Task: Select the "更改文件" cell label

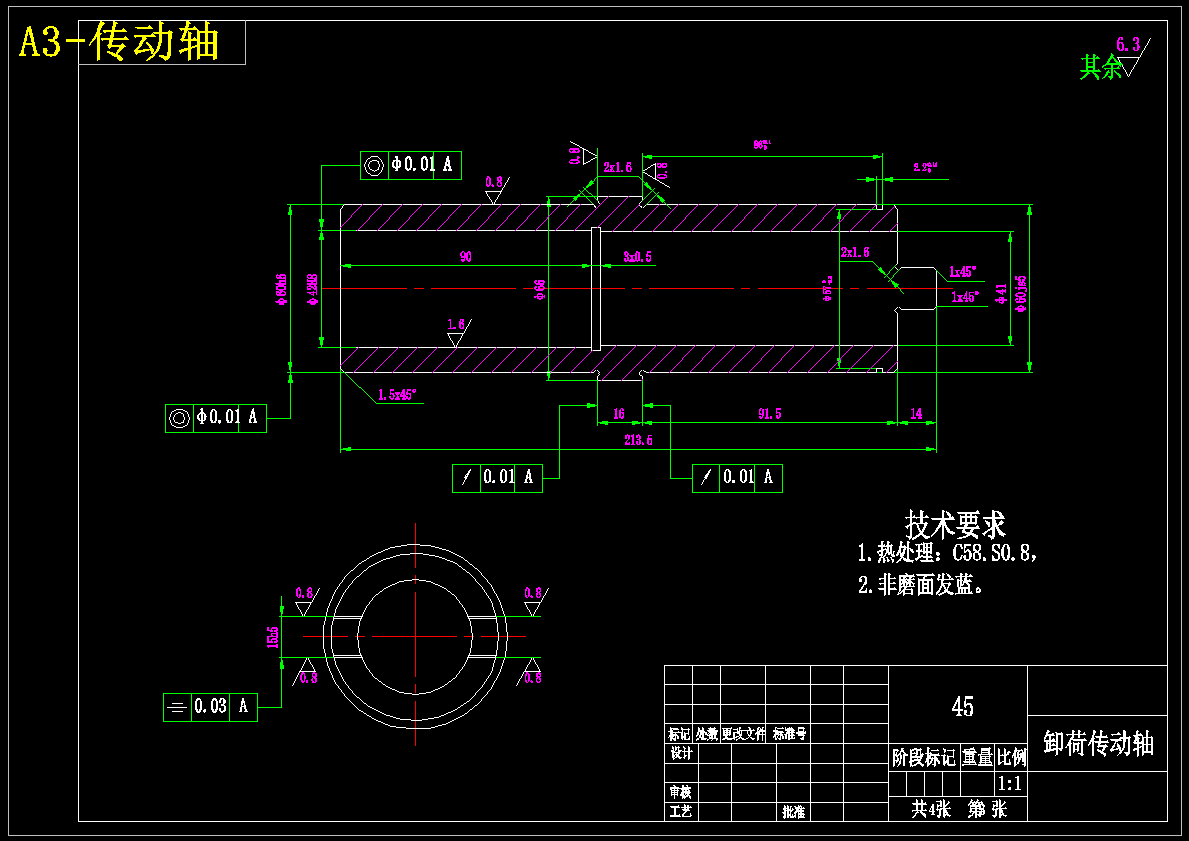Action: 743,734
